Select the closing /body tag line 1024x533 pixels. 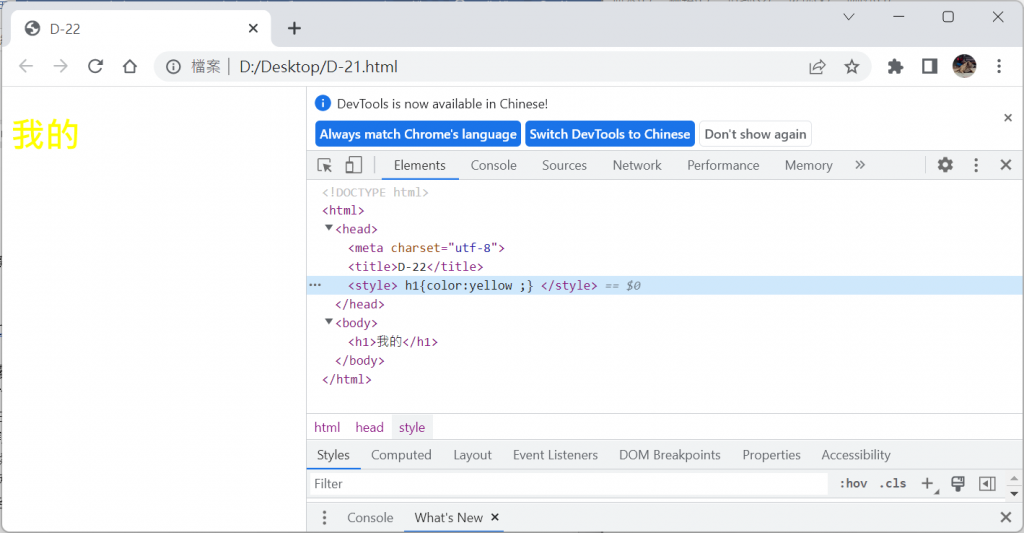coord(359,361)
